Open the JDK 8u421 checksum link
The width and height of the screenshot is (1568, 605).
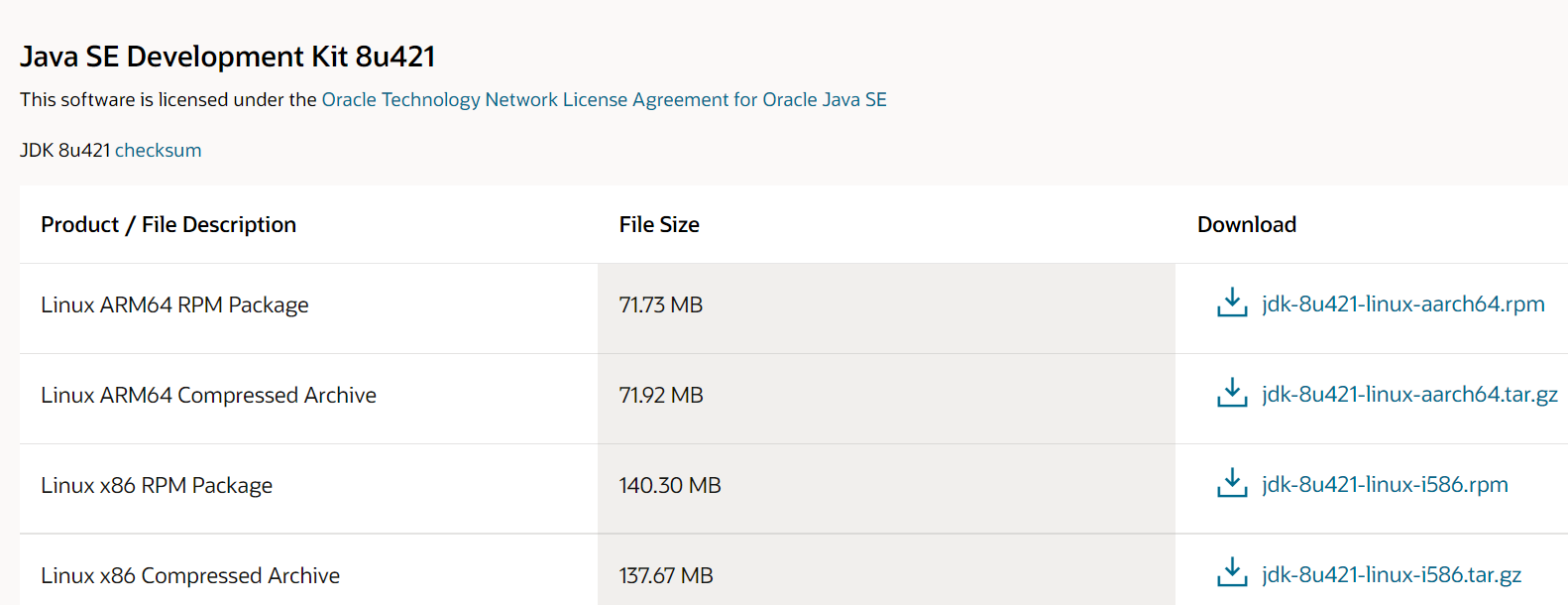coord(159,150)
